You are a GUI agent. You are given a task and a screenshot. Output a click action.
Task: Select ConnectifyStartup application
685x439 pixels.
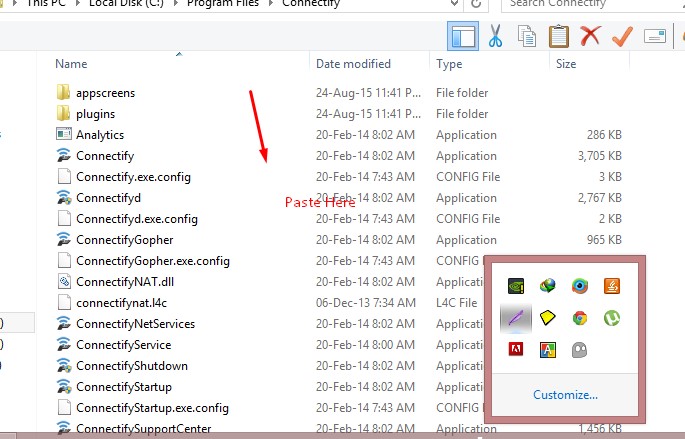tap(124, 387)
